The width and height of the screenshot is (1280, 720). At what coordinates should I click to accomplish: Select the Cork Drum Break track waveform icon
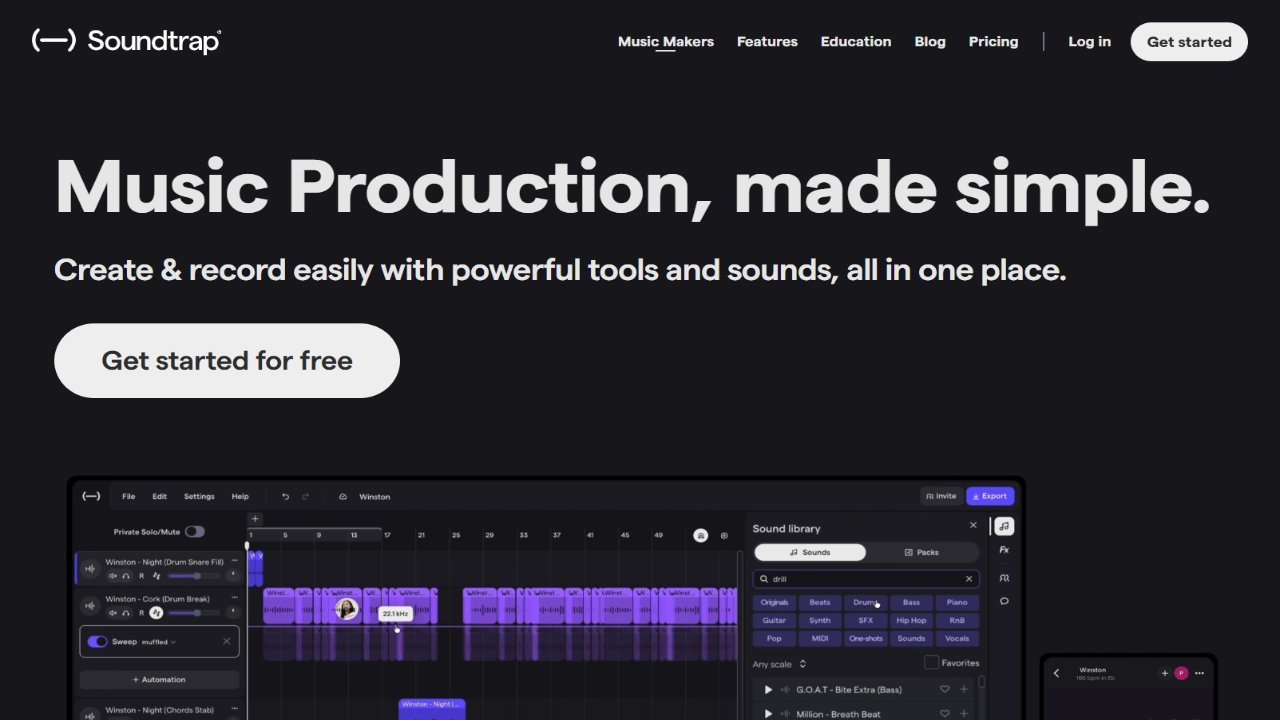pos(90,606)
